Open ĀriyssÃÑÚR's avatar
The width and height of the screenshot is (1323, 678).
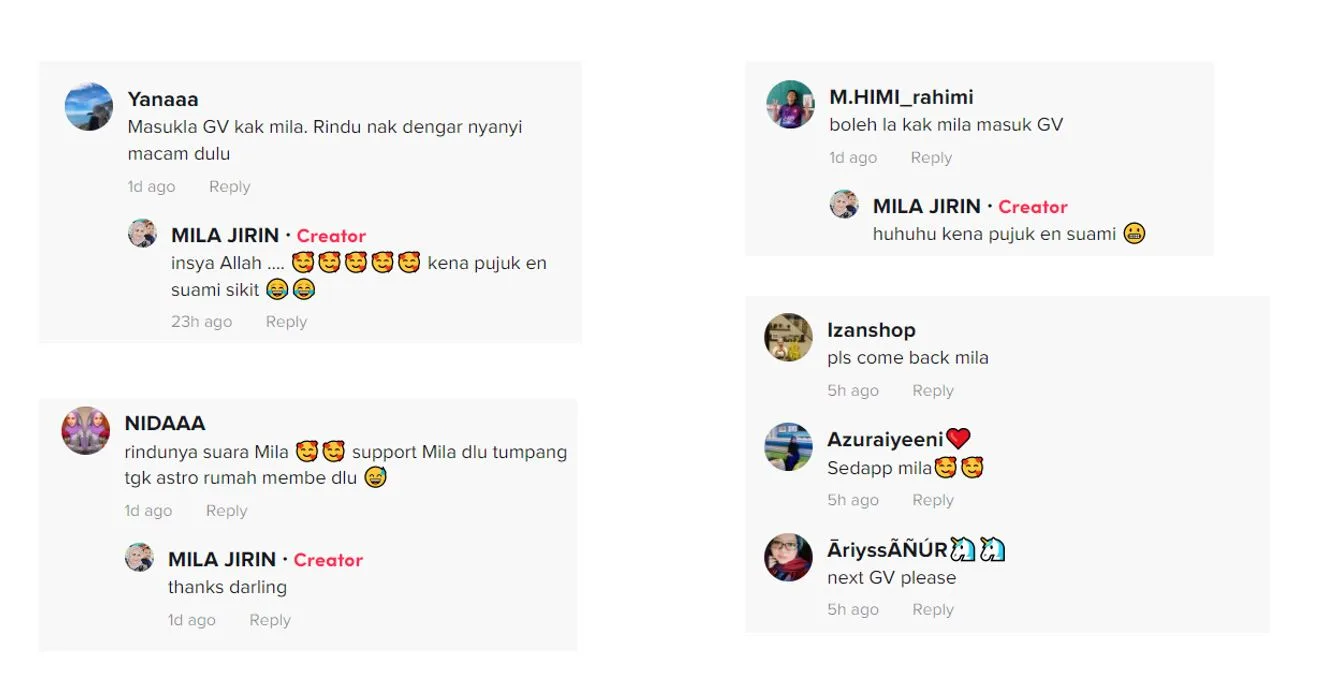(x=788, y=557)
